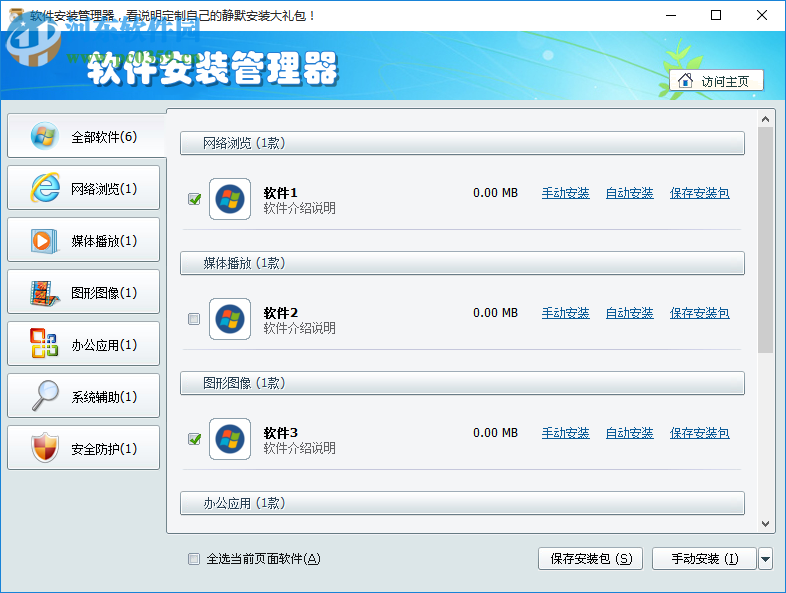
Task: Open the 办公应用(1) category
Action: (84, 344)
